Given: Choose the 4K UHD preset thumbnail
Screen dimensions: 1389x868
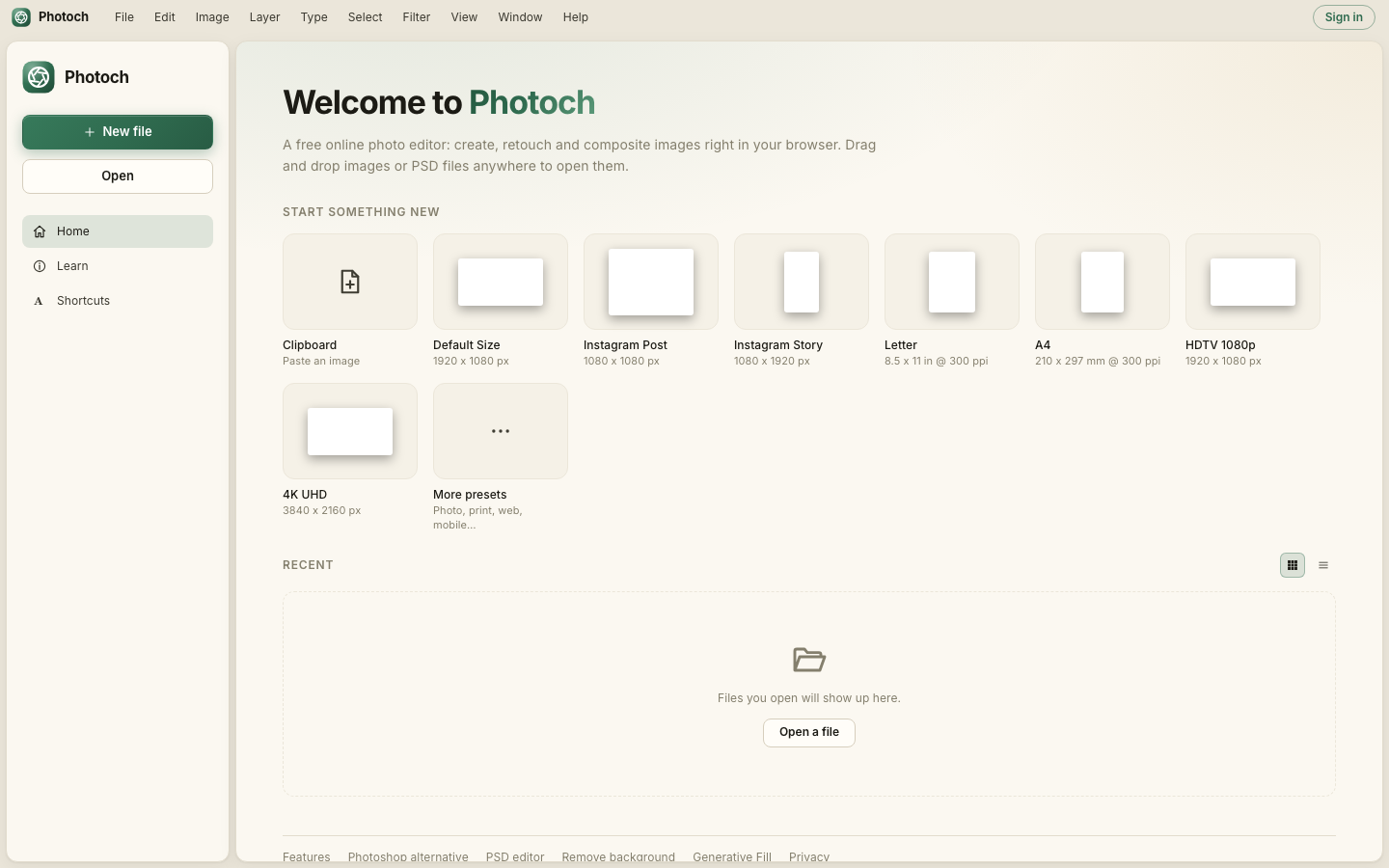Looking at the screenshot, I should 350,431.
